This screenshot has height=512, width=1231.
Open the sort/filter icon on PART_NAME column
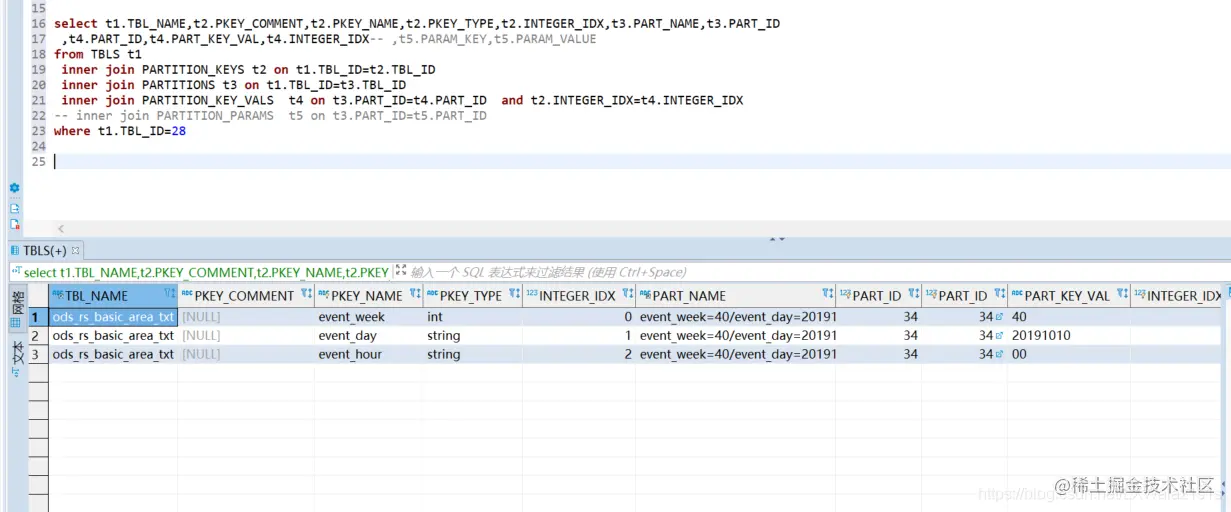828,295
